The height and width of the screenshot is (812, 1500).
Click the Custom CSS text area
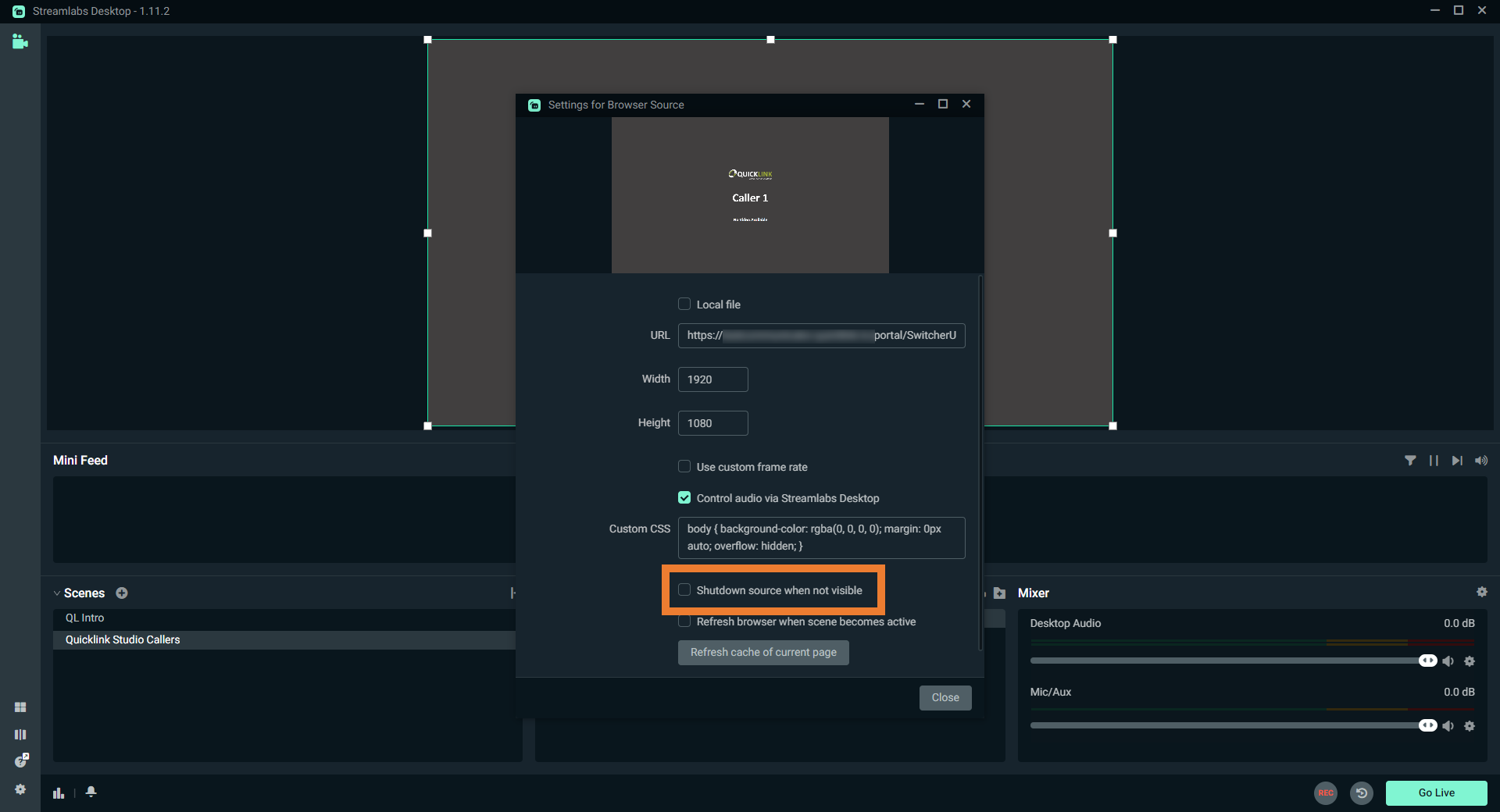[x=822, y=538]
